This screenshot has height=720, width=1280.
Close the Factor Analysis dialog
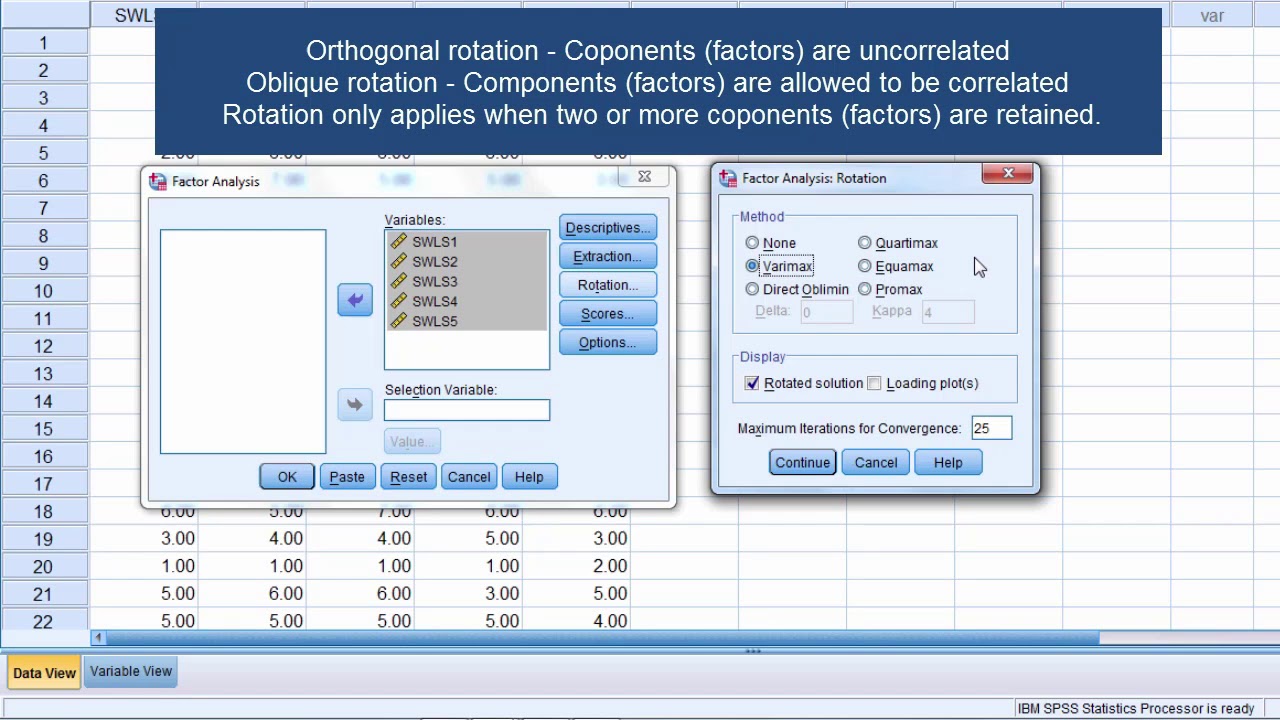click(644, 177)
